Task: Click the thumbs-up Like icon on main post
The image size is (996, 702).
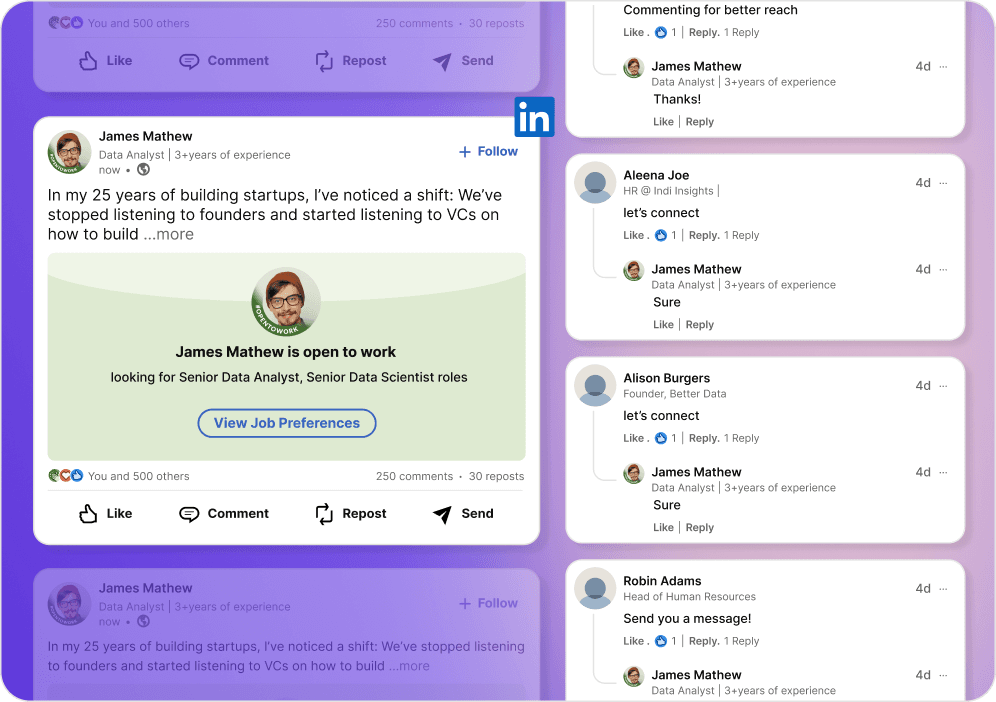Action: [x=89, y=514]
